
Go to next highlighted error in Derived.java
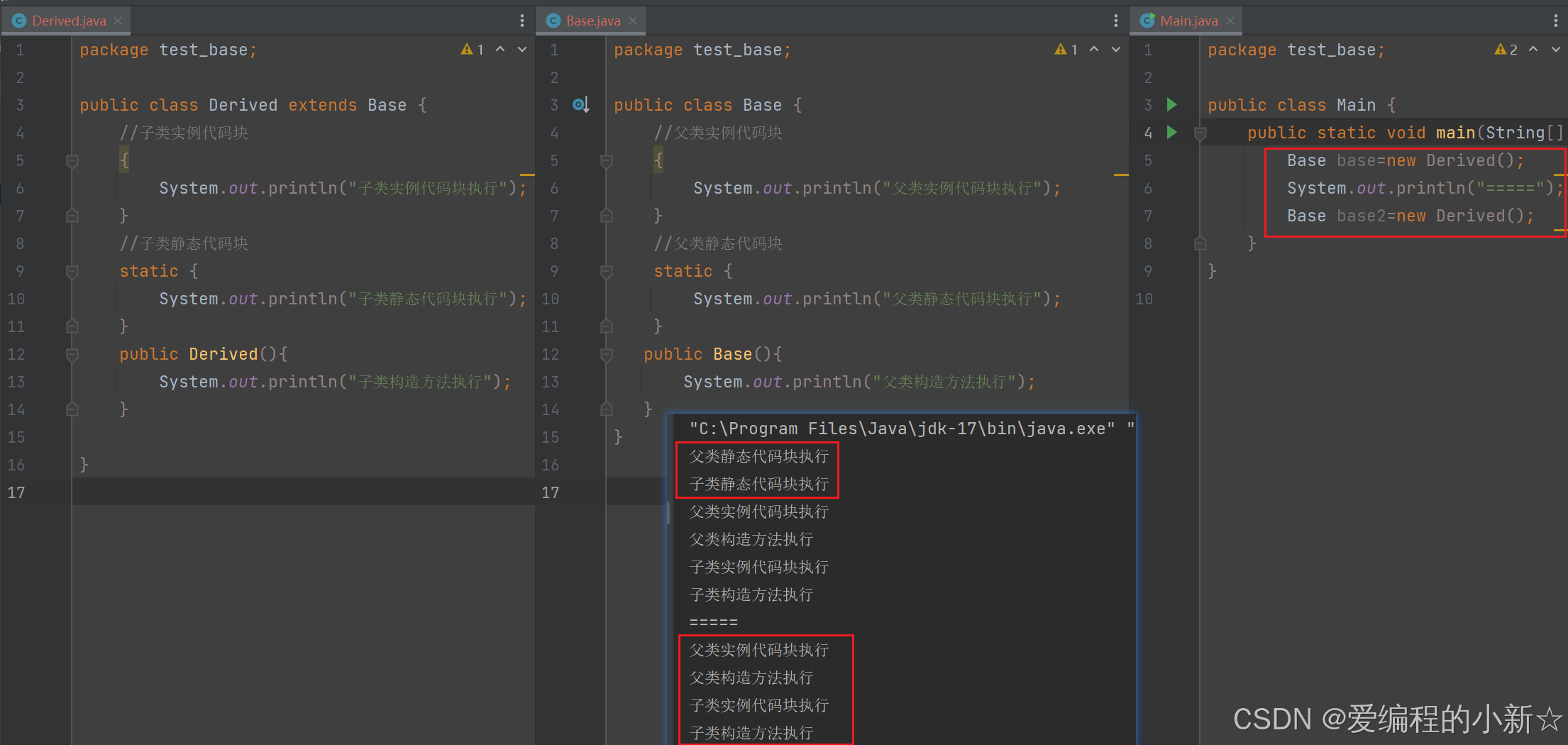(x=522, y=50)
